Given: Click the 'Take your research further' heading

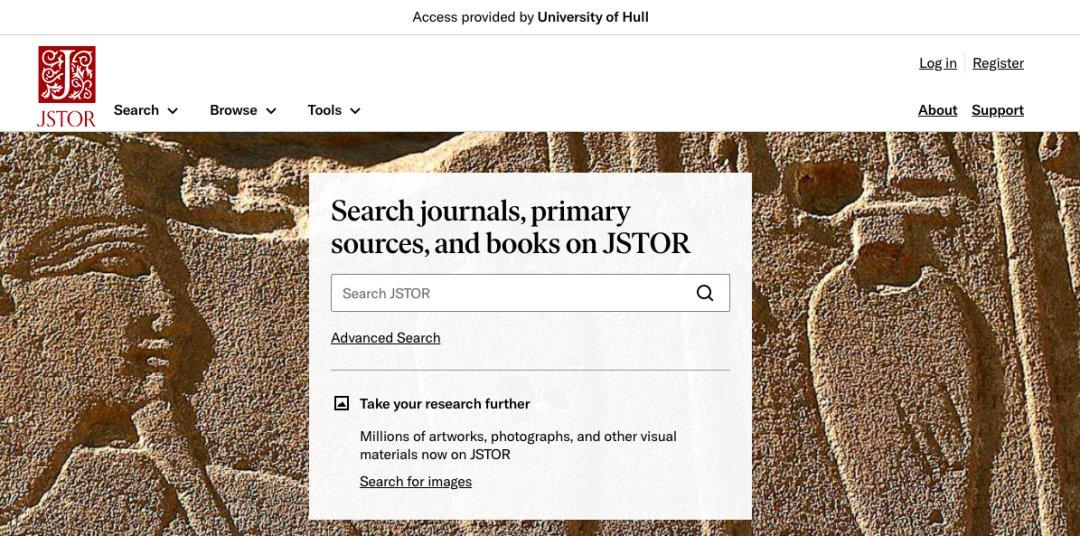Looking at the screenshot, I should pos(444,404).
